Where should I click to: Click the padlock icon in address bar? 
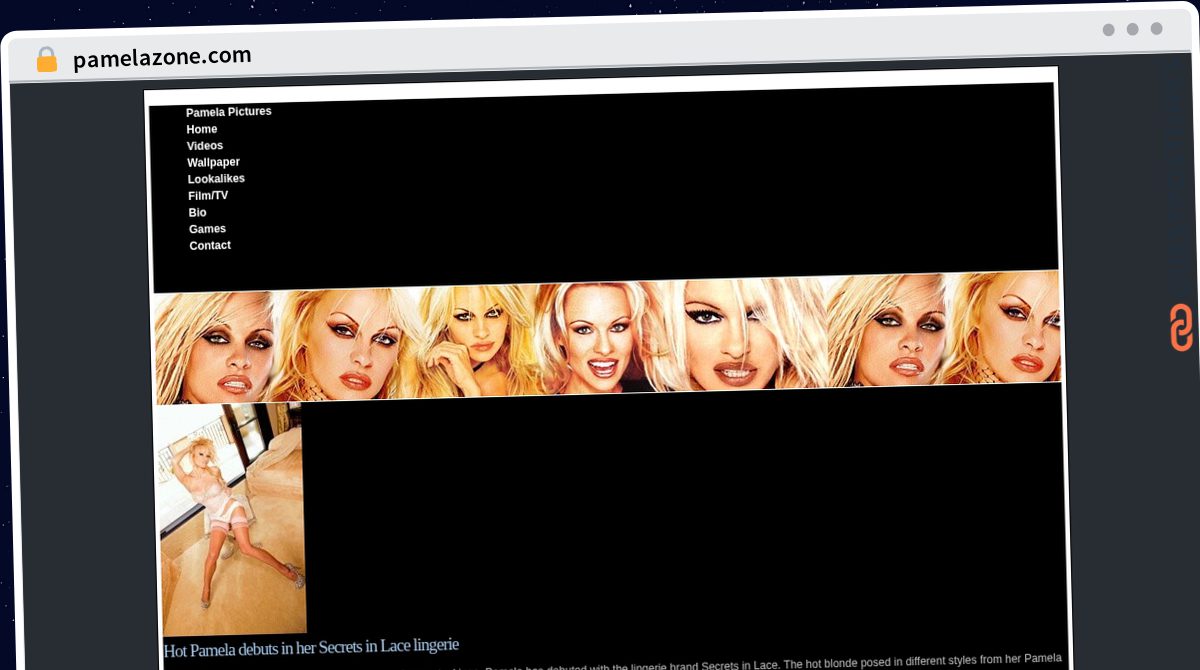tap(47, 60)
